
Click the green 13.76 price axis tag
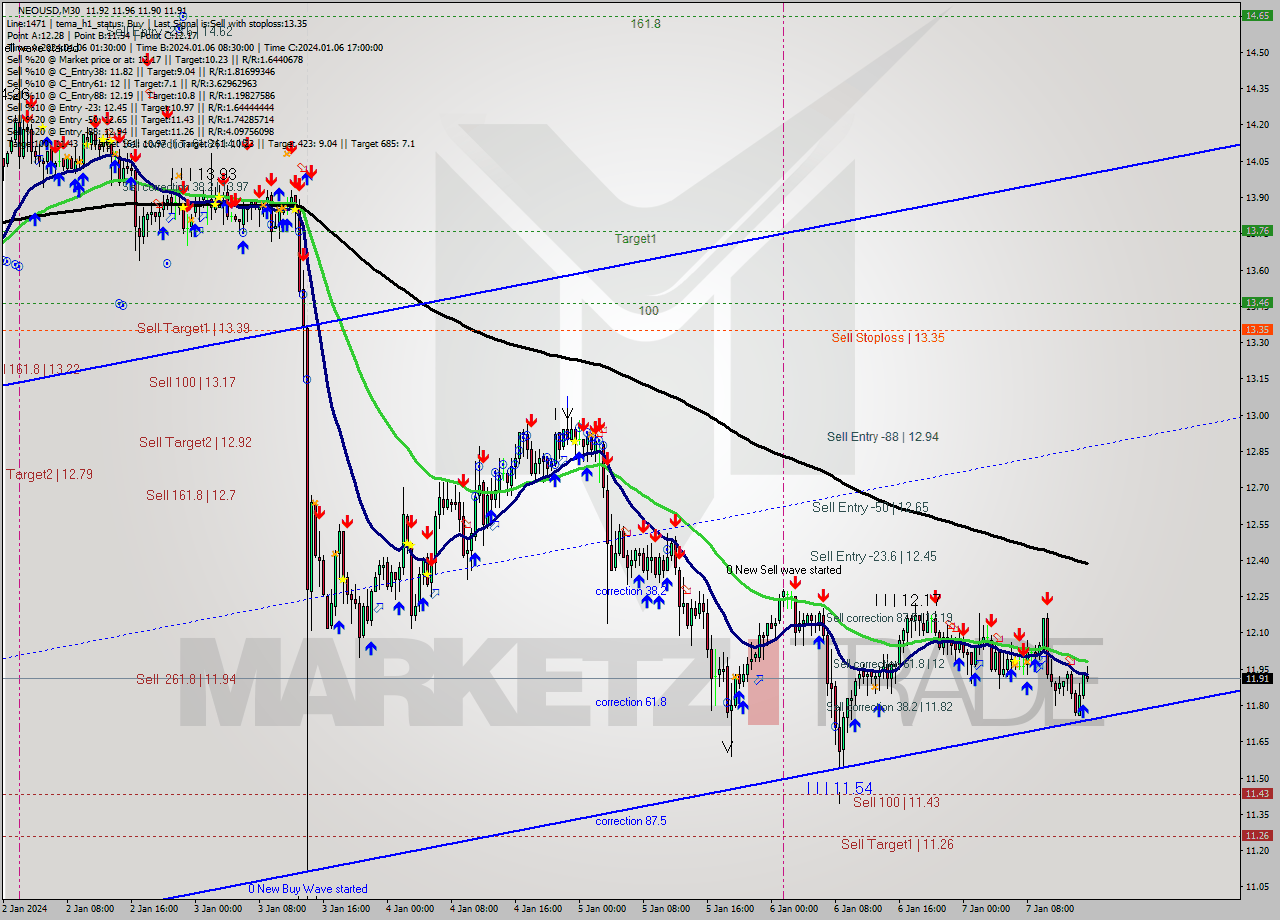click(1256, 230)
